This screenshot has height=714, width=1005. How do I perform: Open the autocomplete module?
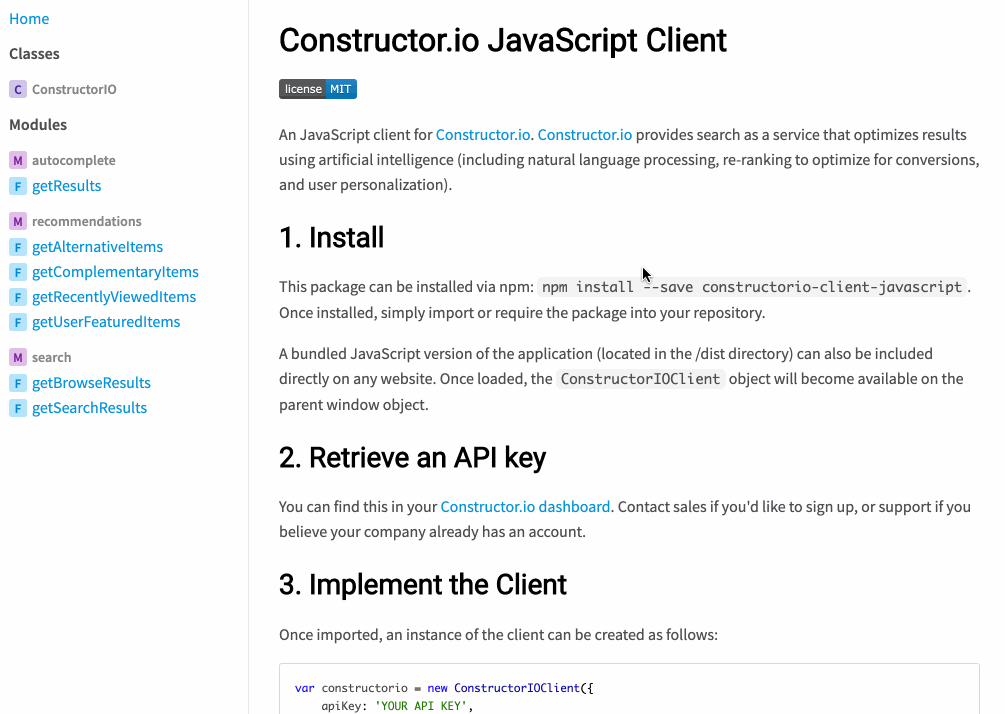(x=74, y=160)
